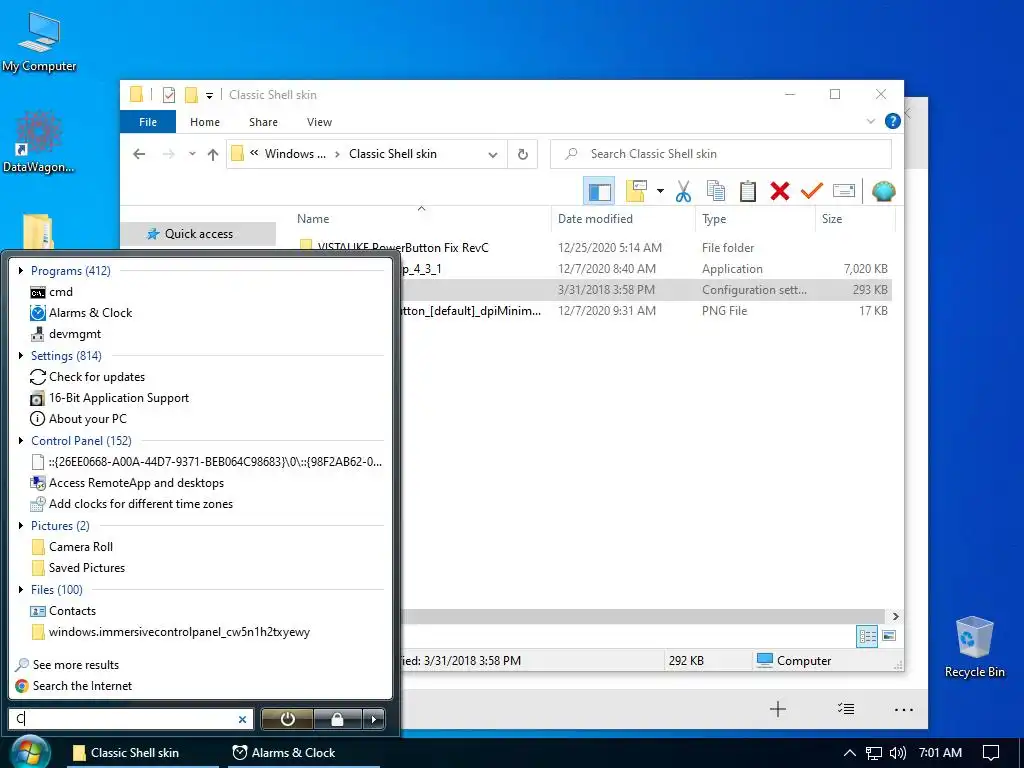Click the Windows Start orb
Viewport: 1024px width, 768px height.
(29, 752)
